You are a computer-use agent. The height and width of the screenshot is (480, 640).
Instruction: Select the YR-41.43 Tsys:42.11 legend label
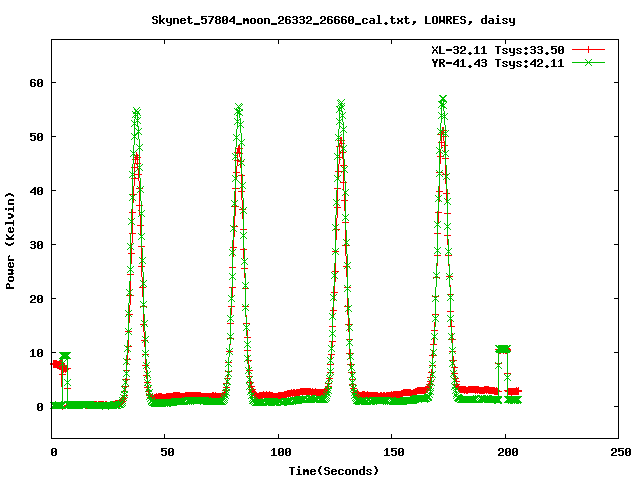pos(497,62)
